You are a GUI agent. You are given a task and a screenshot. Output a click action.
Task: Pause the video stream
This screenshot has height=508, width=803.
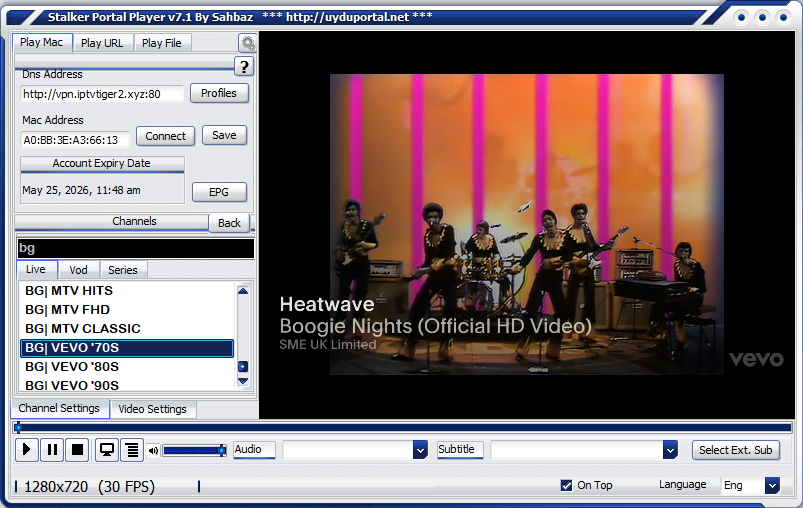pyautogui.click(x=52, y=450)
